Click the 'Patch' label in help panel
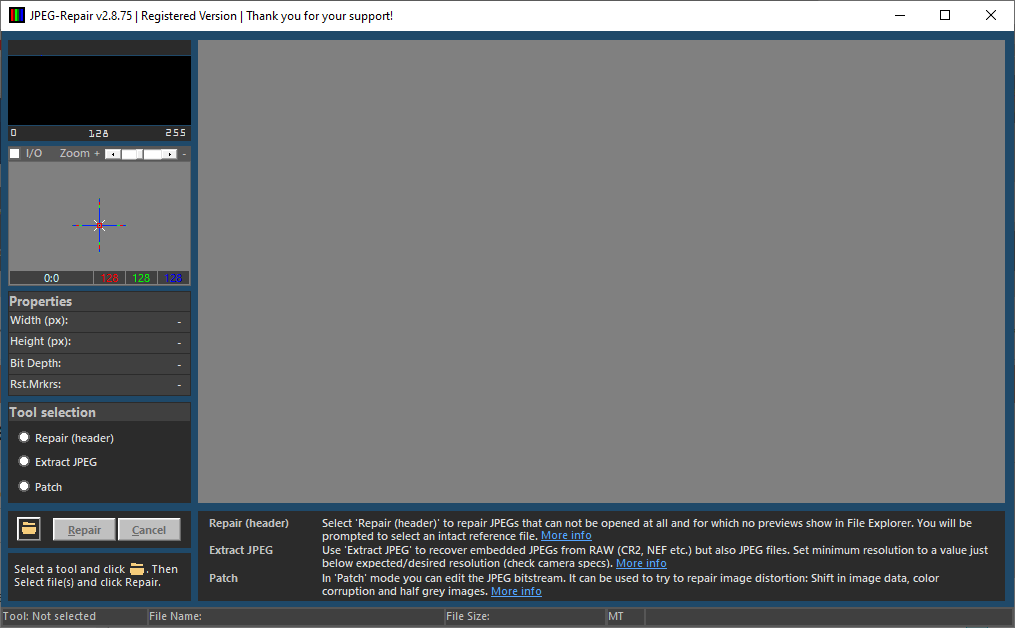1015x628 pixels. 223,578
